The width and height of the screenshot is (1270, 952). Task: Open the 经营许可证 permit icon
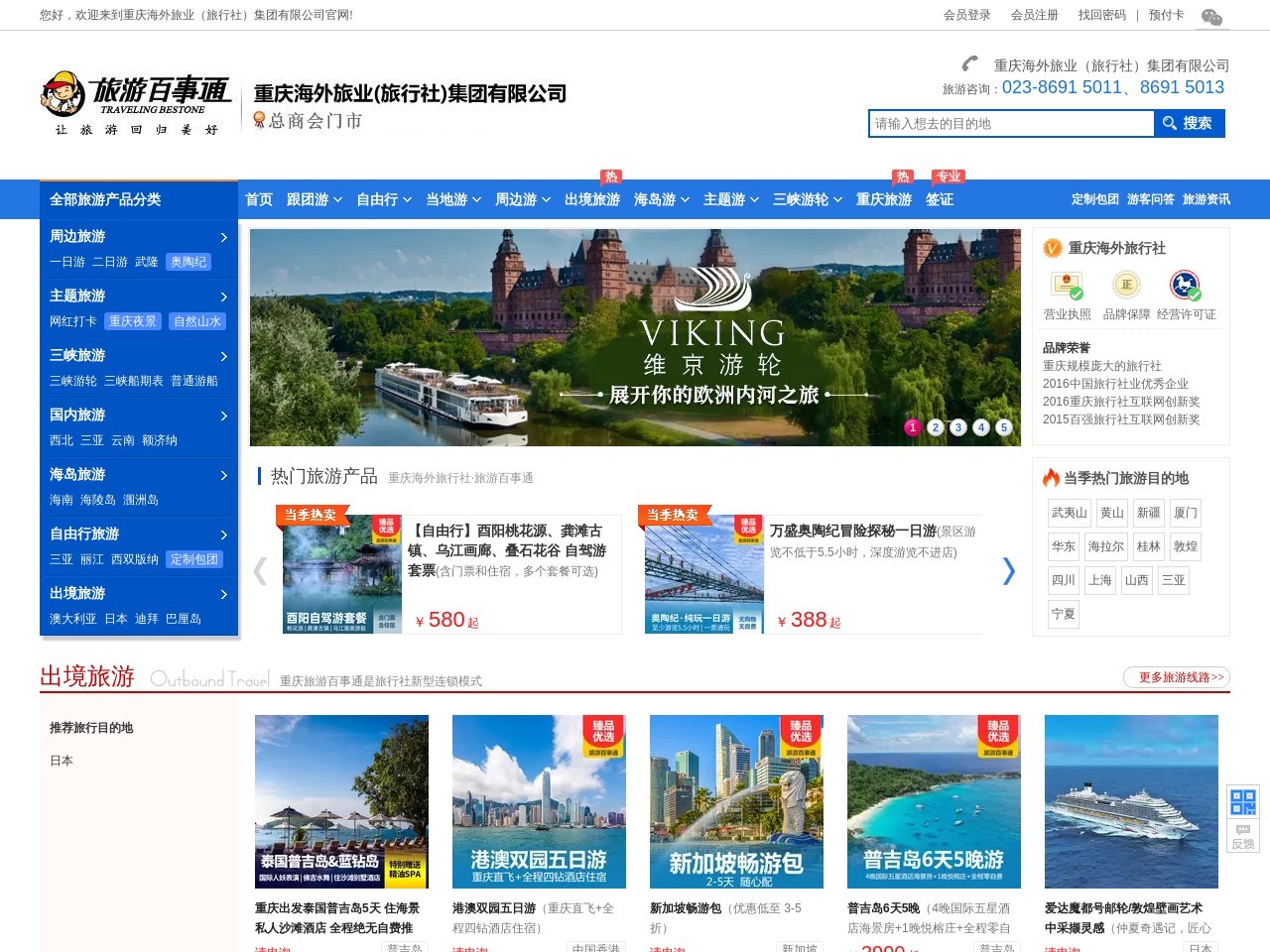coord(1186,286)
